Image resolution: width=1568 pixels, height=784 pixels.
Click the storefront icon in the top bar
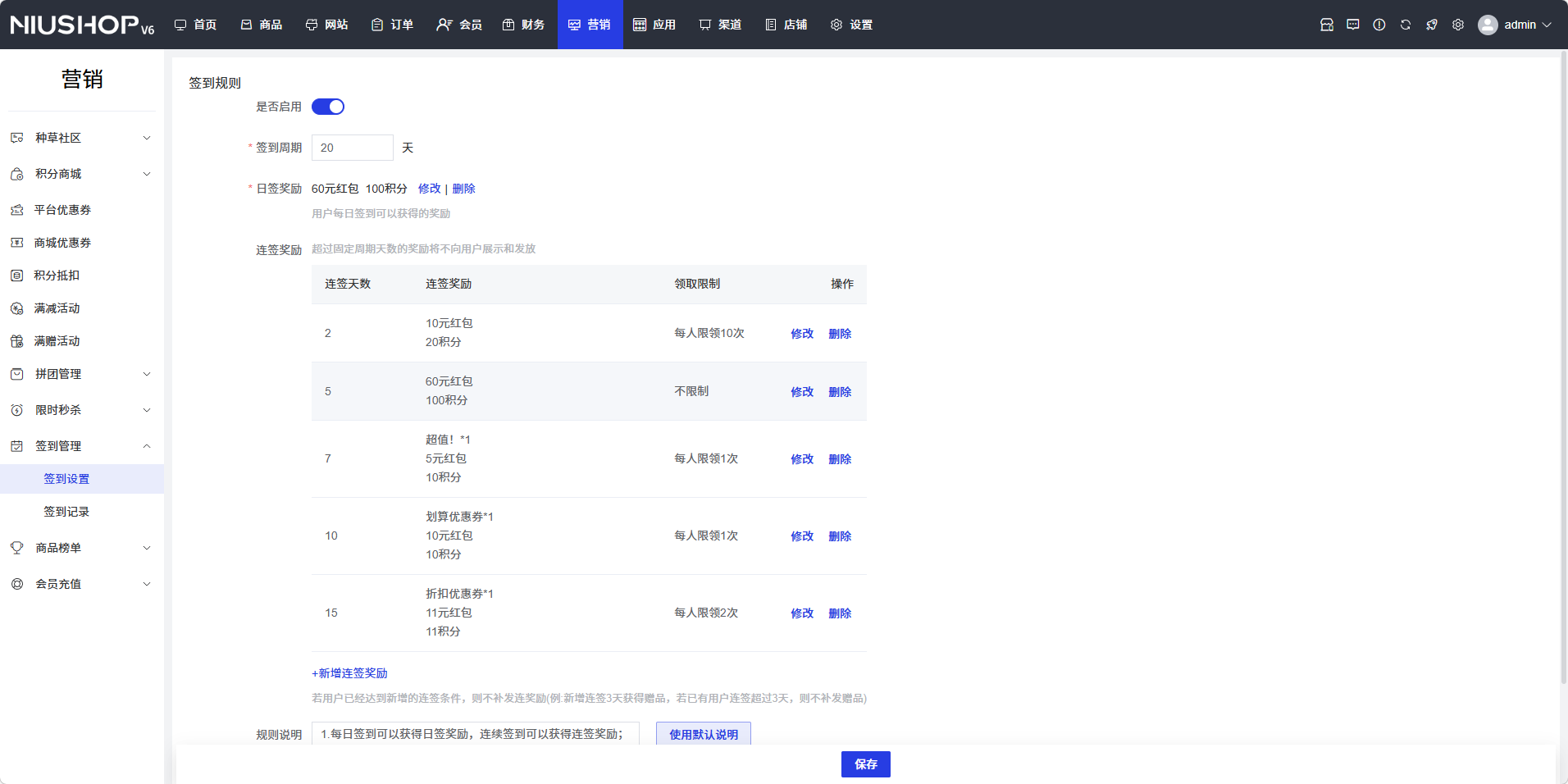click(x=1326, y=25)
